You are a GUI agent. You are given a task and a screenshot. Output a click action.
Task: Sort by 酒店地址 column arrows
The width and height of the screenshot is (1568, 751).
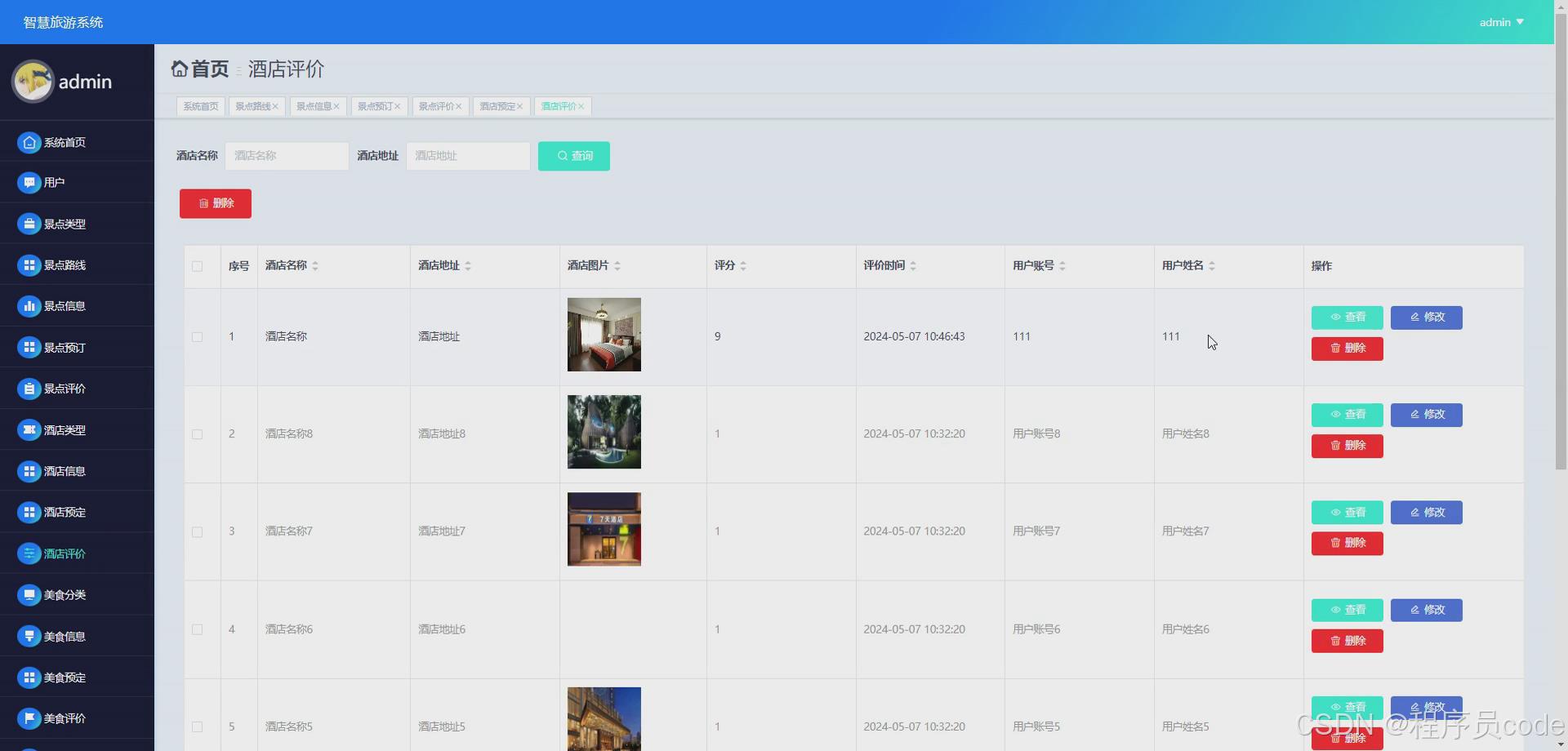(x=468, y=266)
